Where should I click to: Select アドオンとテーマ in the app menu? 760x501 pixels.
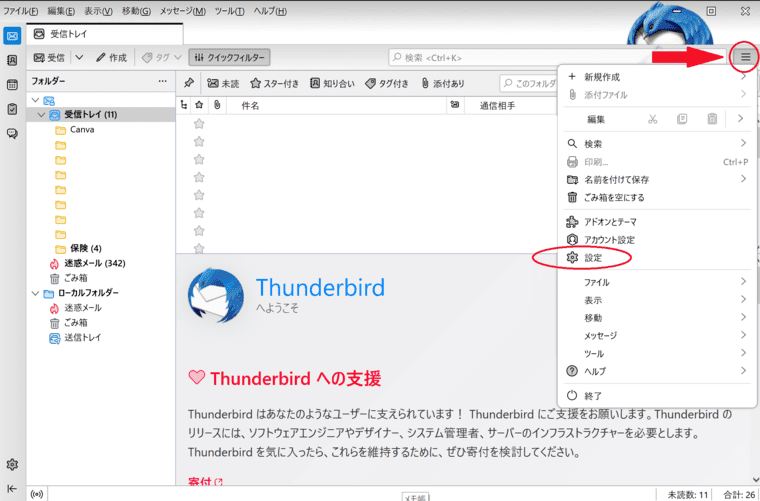pos(657,221)
